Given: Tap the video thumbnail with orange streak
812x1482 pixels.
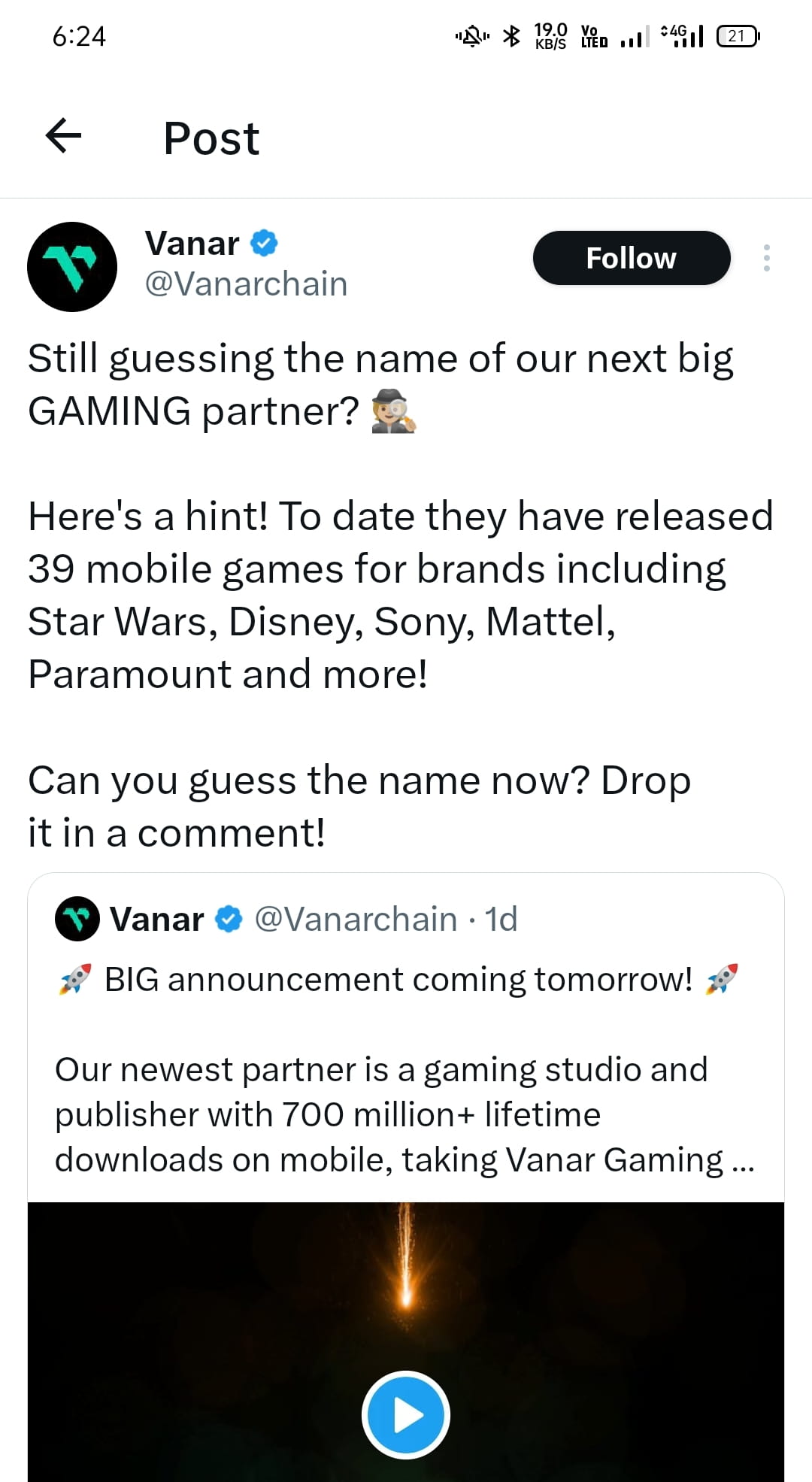Looking at the screenshot, I should coord(406,1341).
